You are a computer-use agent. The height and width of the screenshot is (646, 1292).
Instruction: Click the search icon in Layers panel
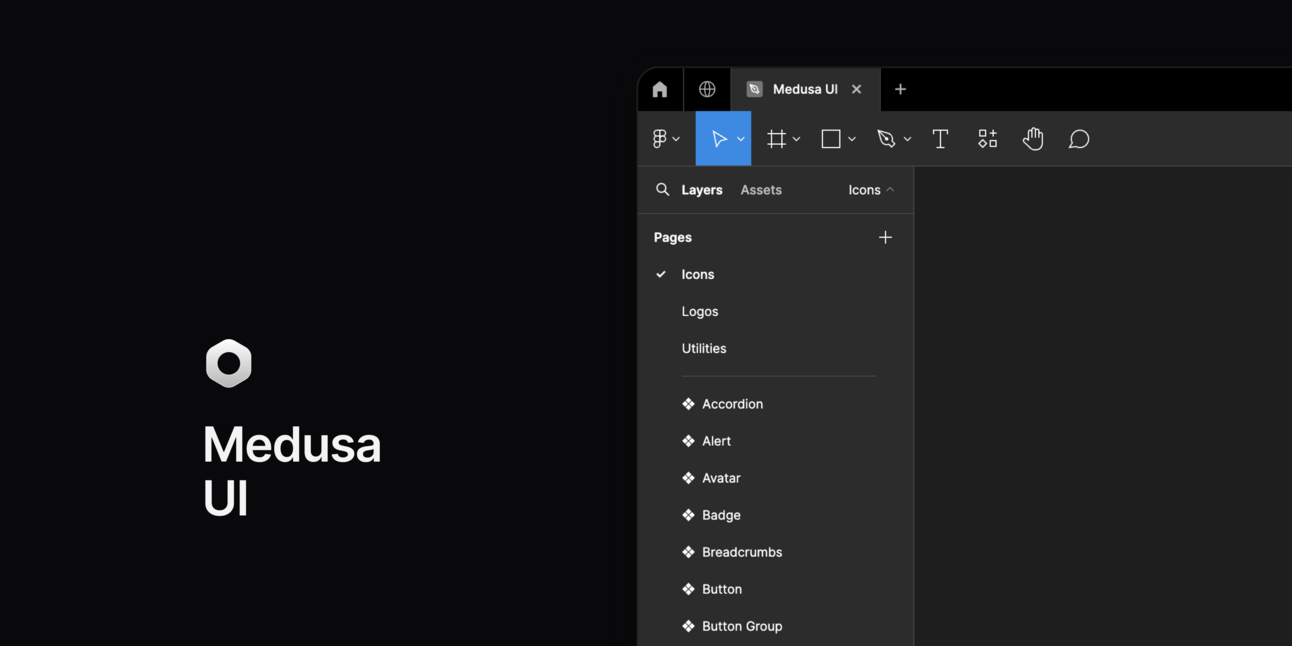pyautogui.click(x=662, y=189)
